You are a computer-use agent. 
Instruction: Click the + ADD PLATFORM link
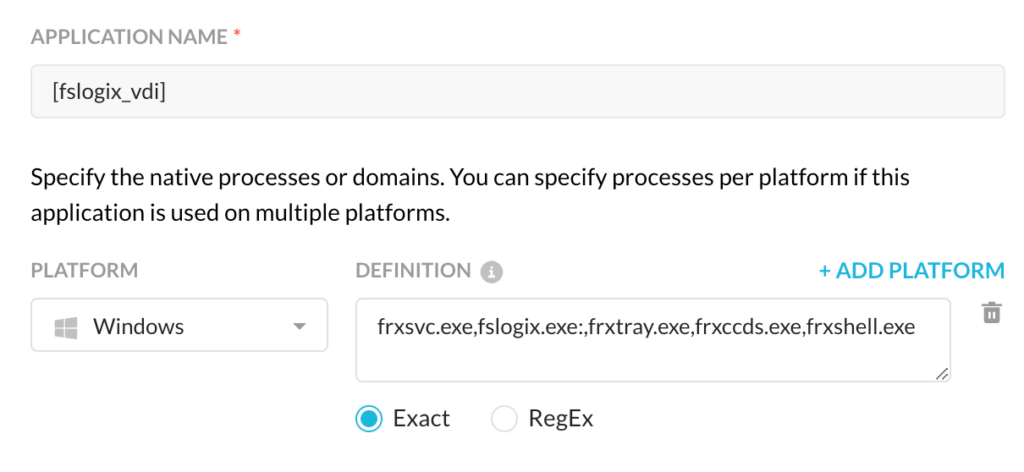click(x=912, y=270)
